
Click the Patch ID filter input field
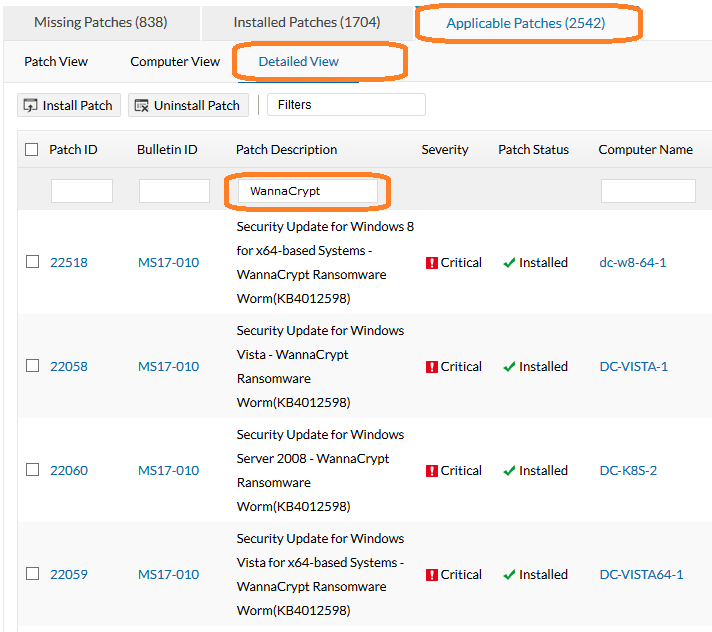pos(82,191)
